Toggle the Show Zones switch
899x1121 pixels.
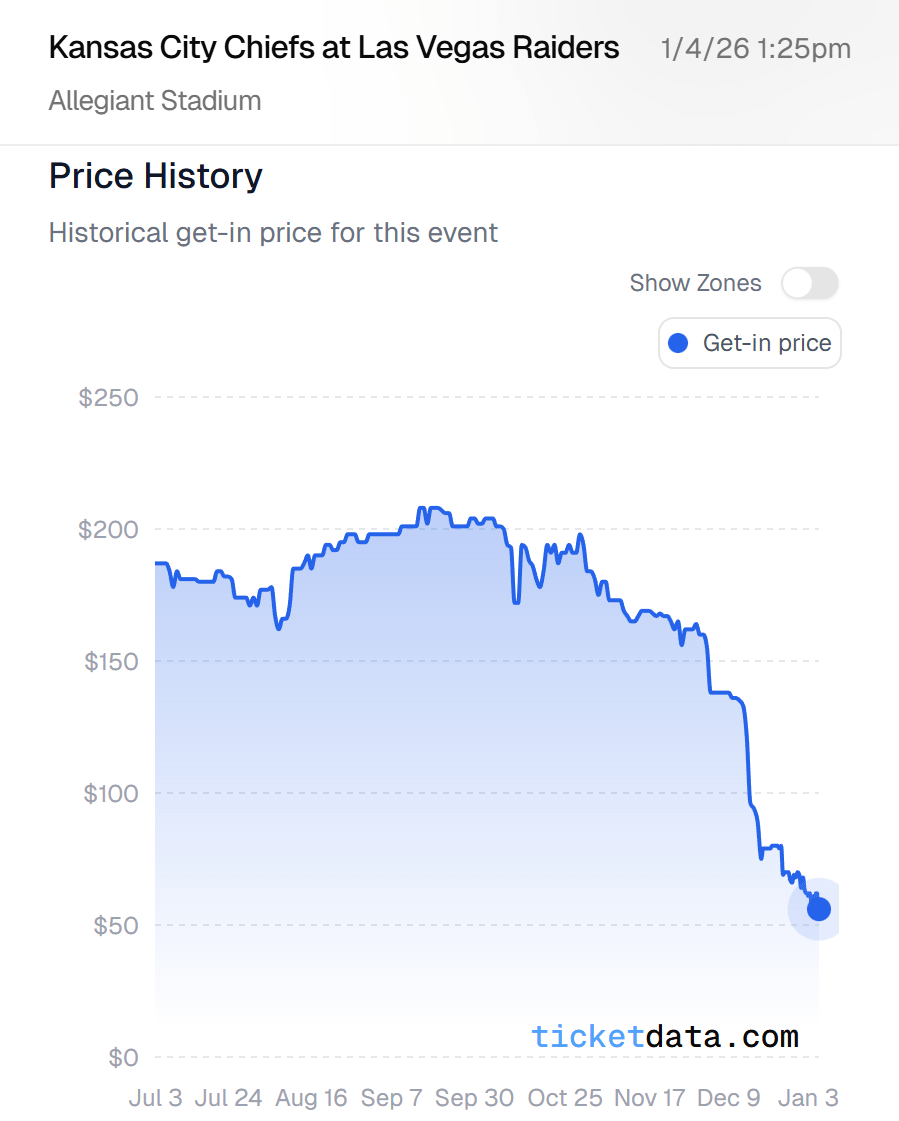pos(809,283)
